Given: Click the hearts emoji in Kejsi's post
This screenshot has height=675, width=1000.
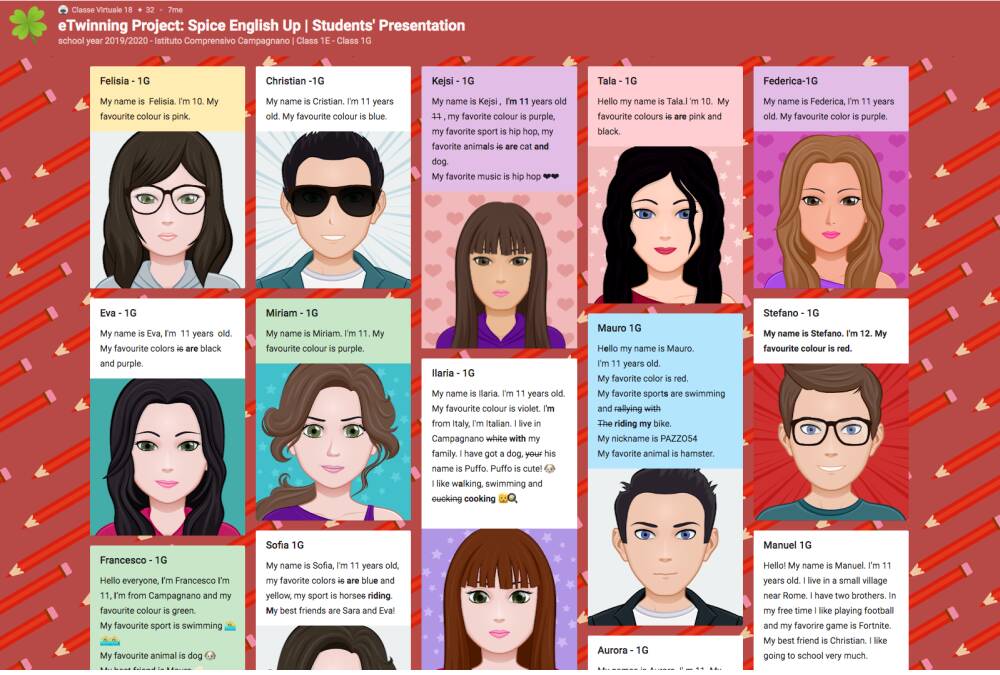Looking at the screenshot, I should click(x=551, y=177).
